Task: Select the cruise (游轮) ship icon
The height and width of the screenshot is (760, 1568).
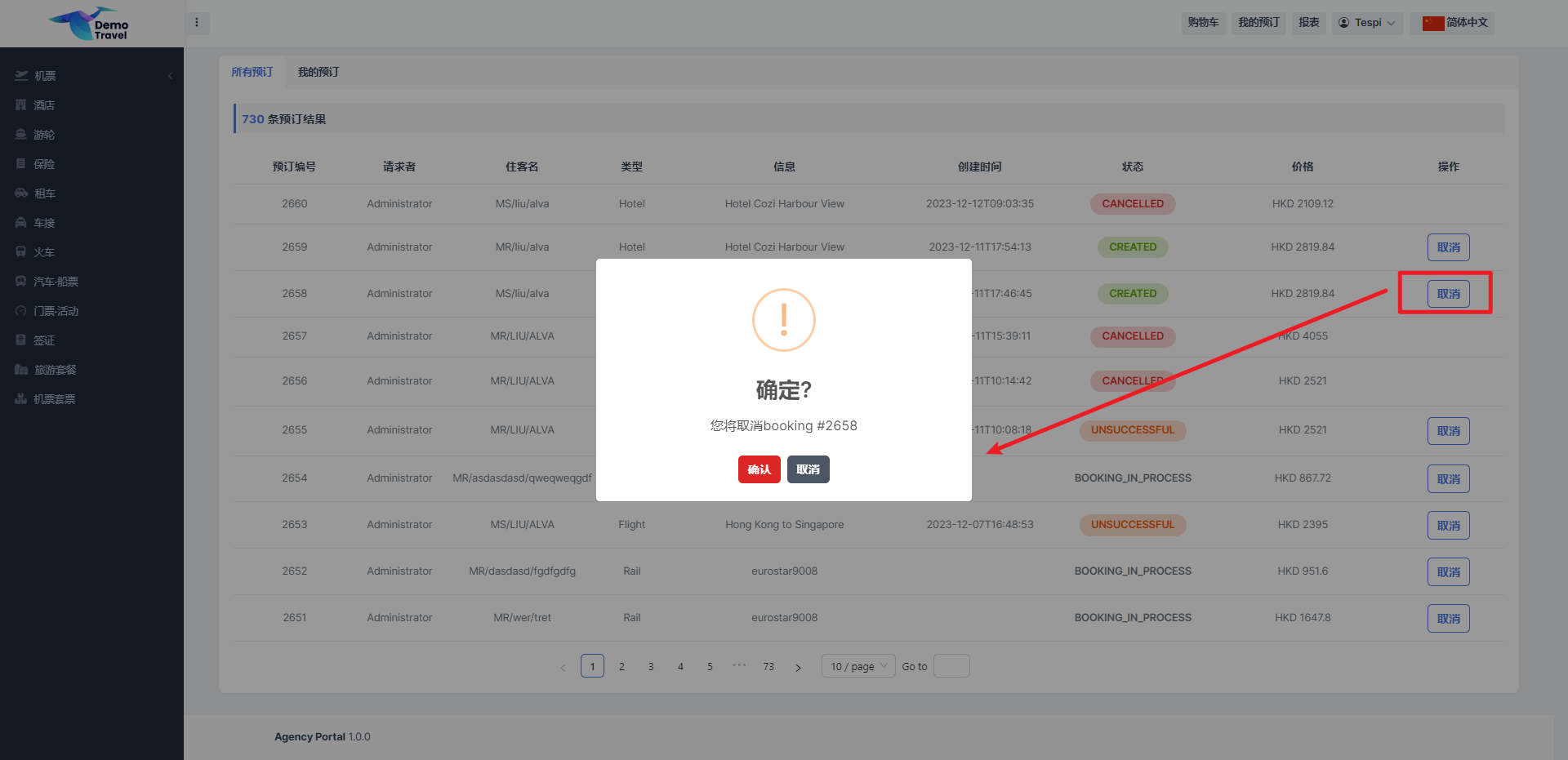Action: click(21, 135)
